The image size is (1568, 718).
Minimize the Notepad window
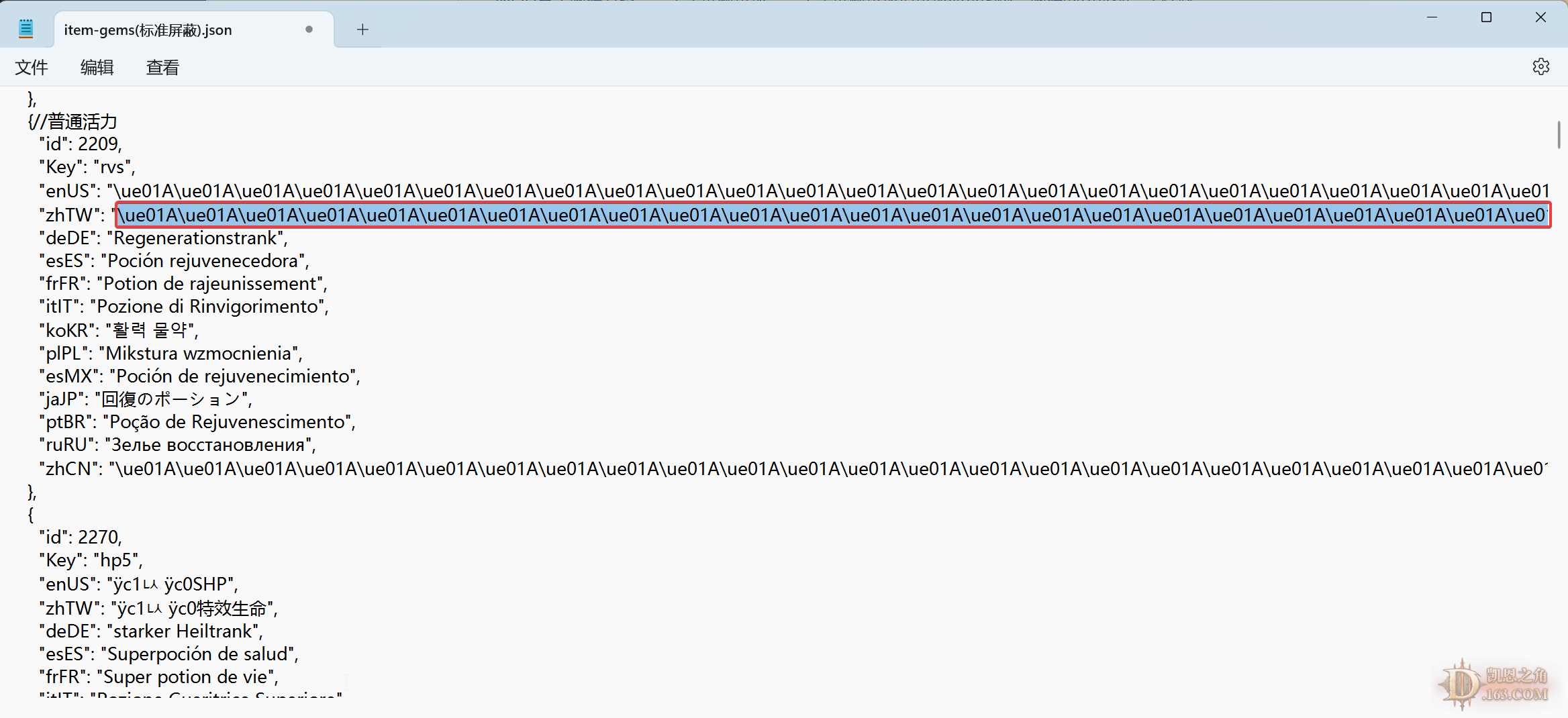(x=1432, y=17)
